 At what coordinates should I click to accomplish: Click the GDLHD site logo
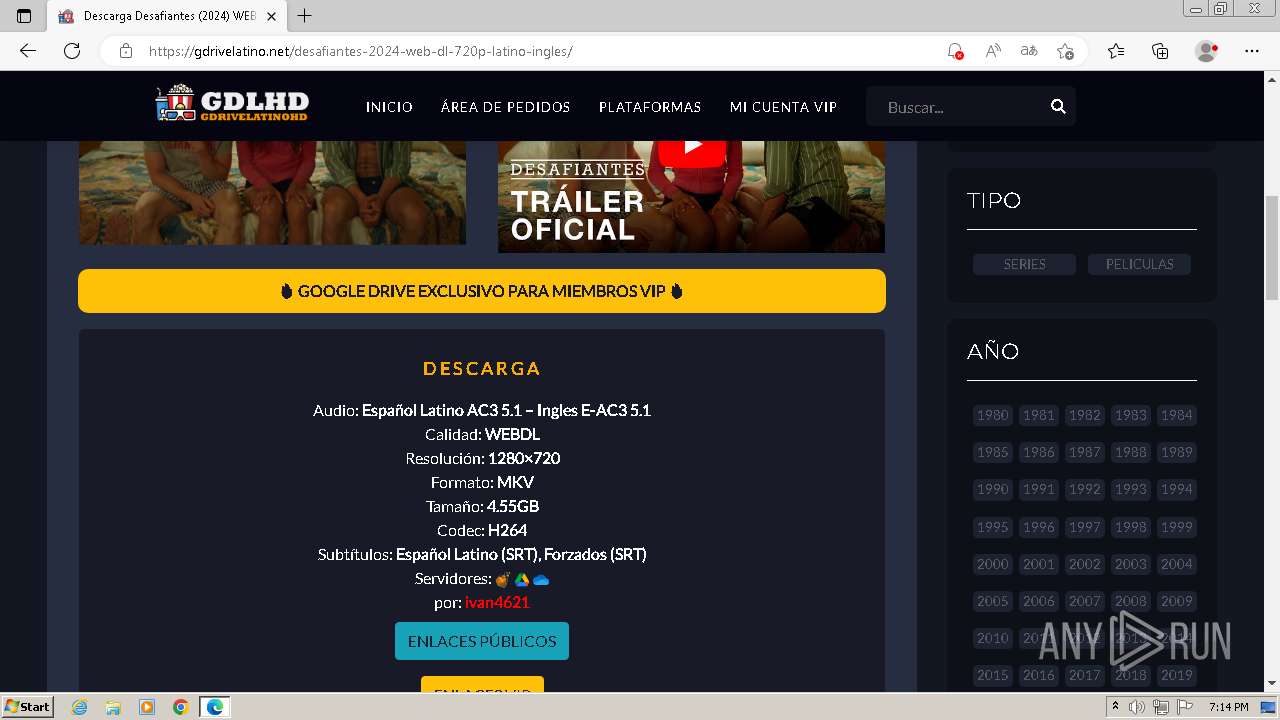coord(232,105)
